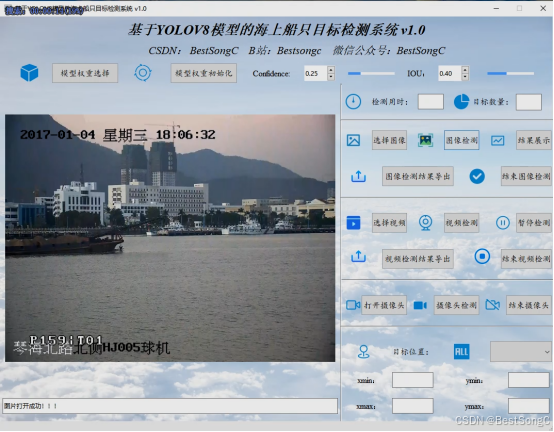Choose a video with 选择视频 button
554x432 pixels.
pos(389,223)
